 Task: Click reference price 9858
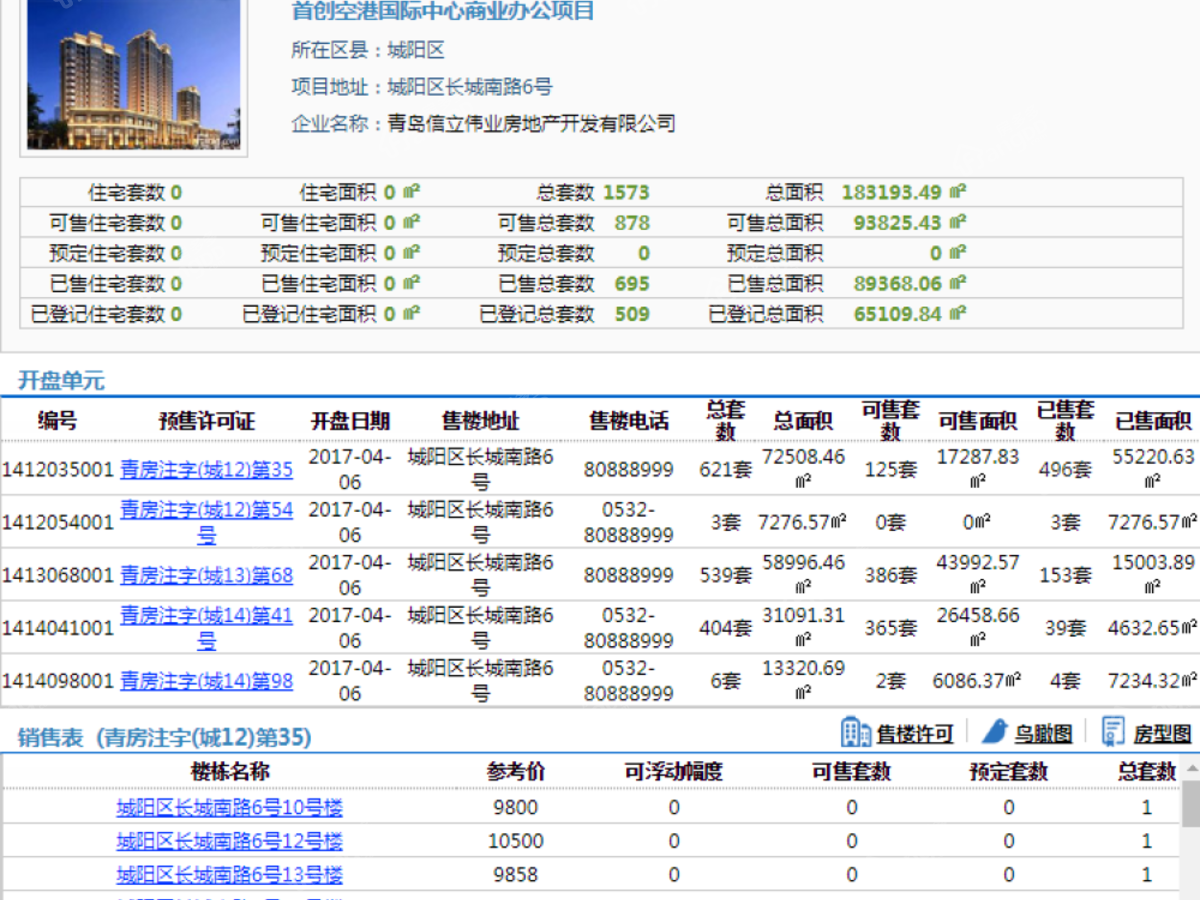pos(516,875)
